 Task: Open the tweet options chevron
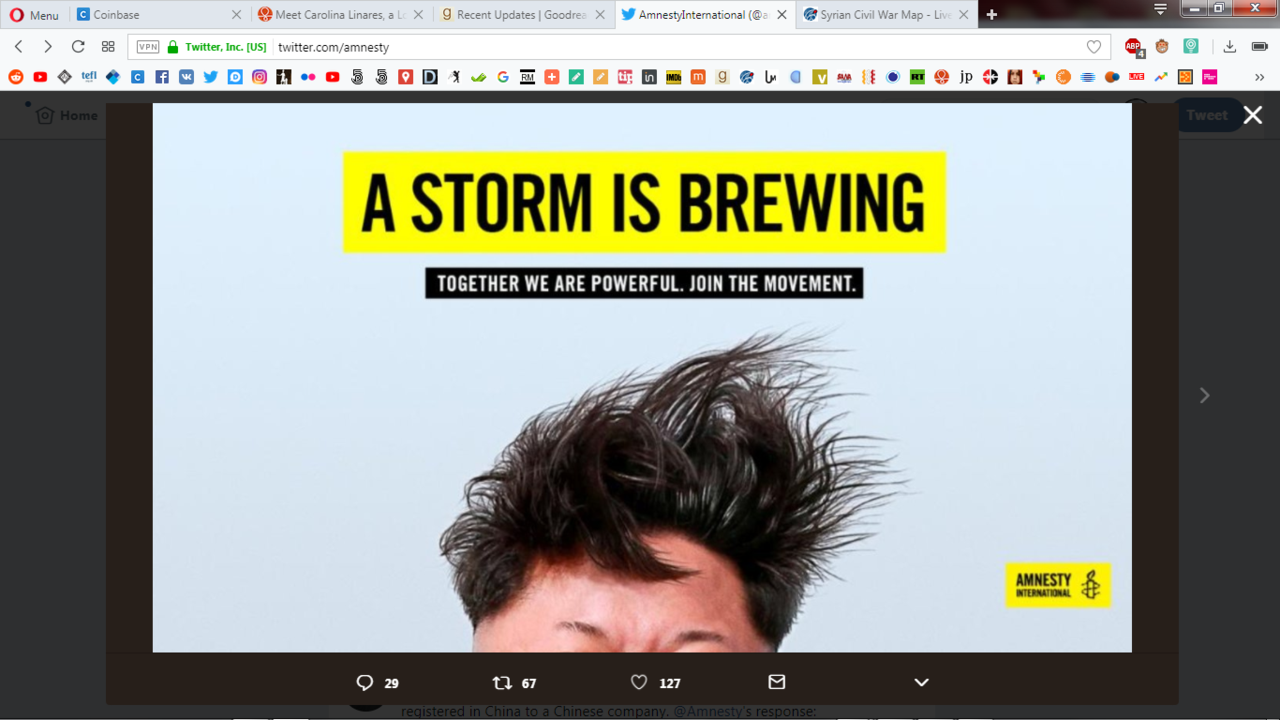pyautogui.click(x=920, y=682)
